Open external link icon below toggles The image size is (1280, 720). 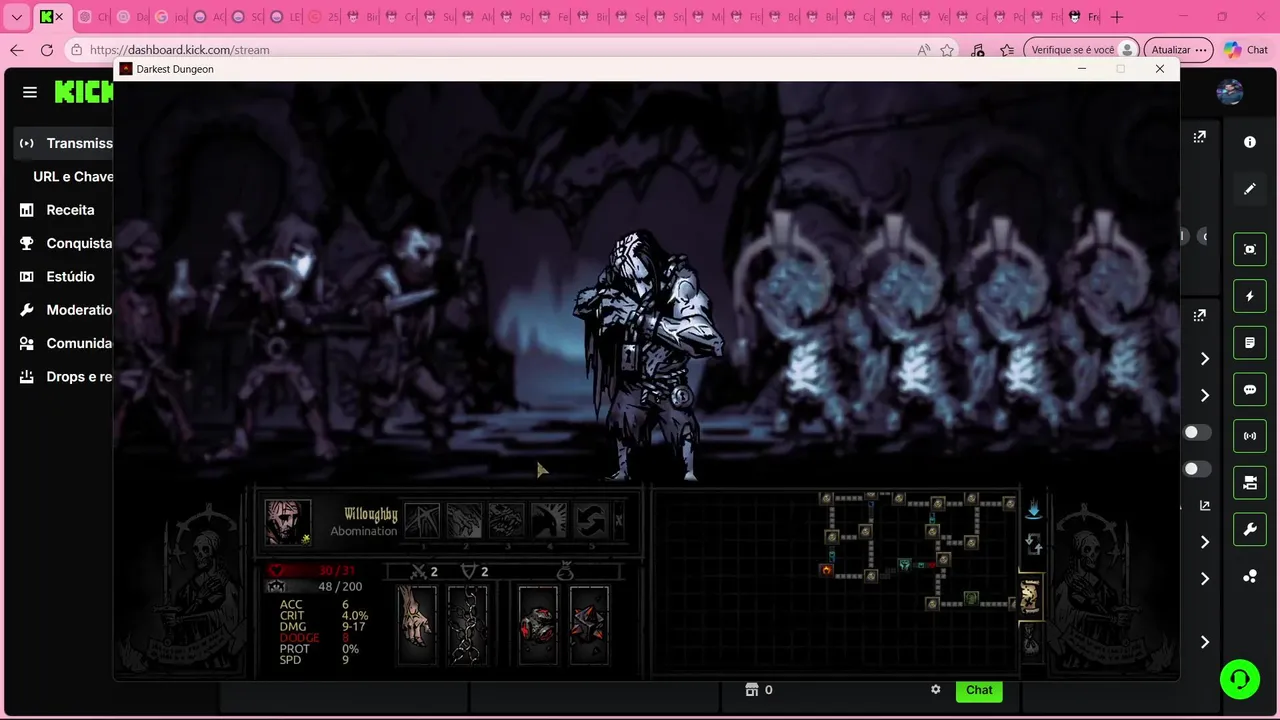(x=1205, y=506)
